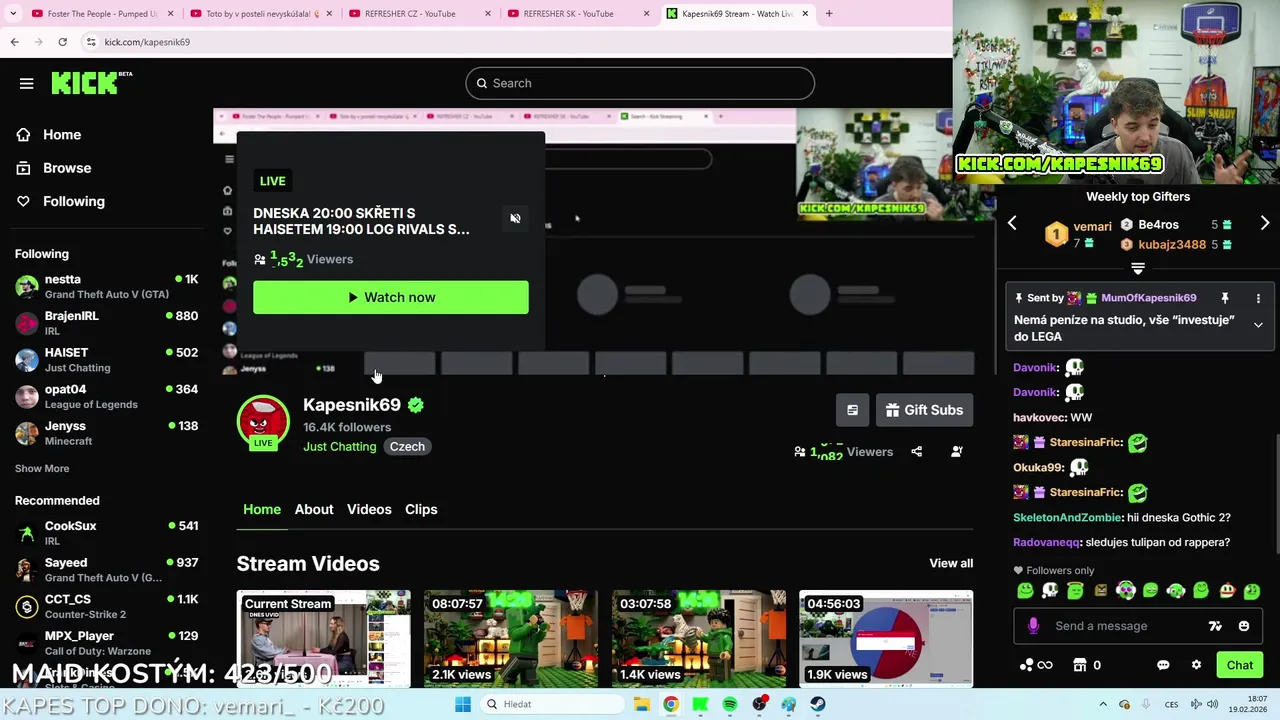Open chat settings gear
The height and width of the screenshot is (720, 1280).
tap(1196, 665)
